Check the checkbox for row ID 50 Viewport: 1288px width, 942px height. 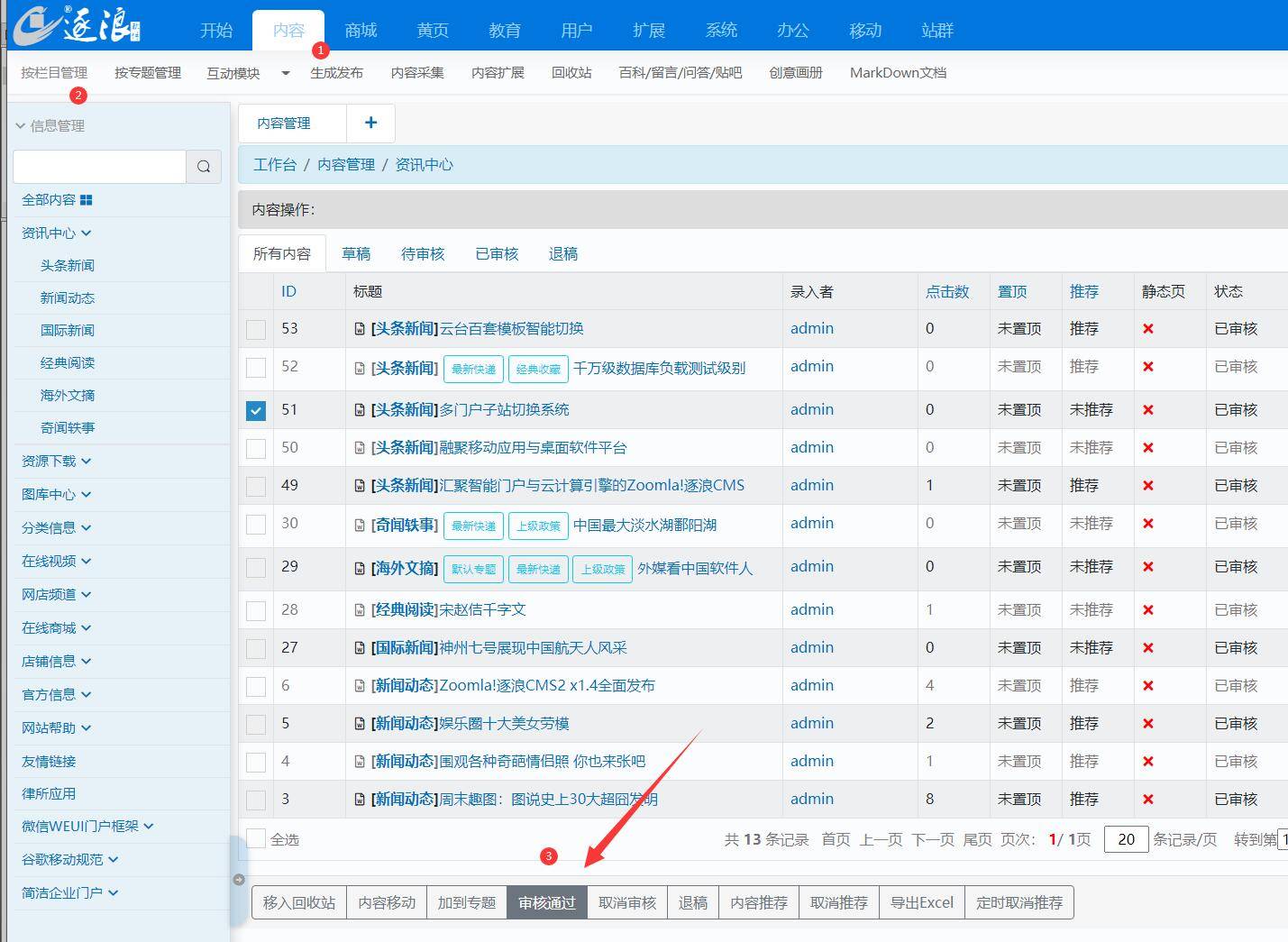click(256, 449)
